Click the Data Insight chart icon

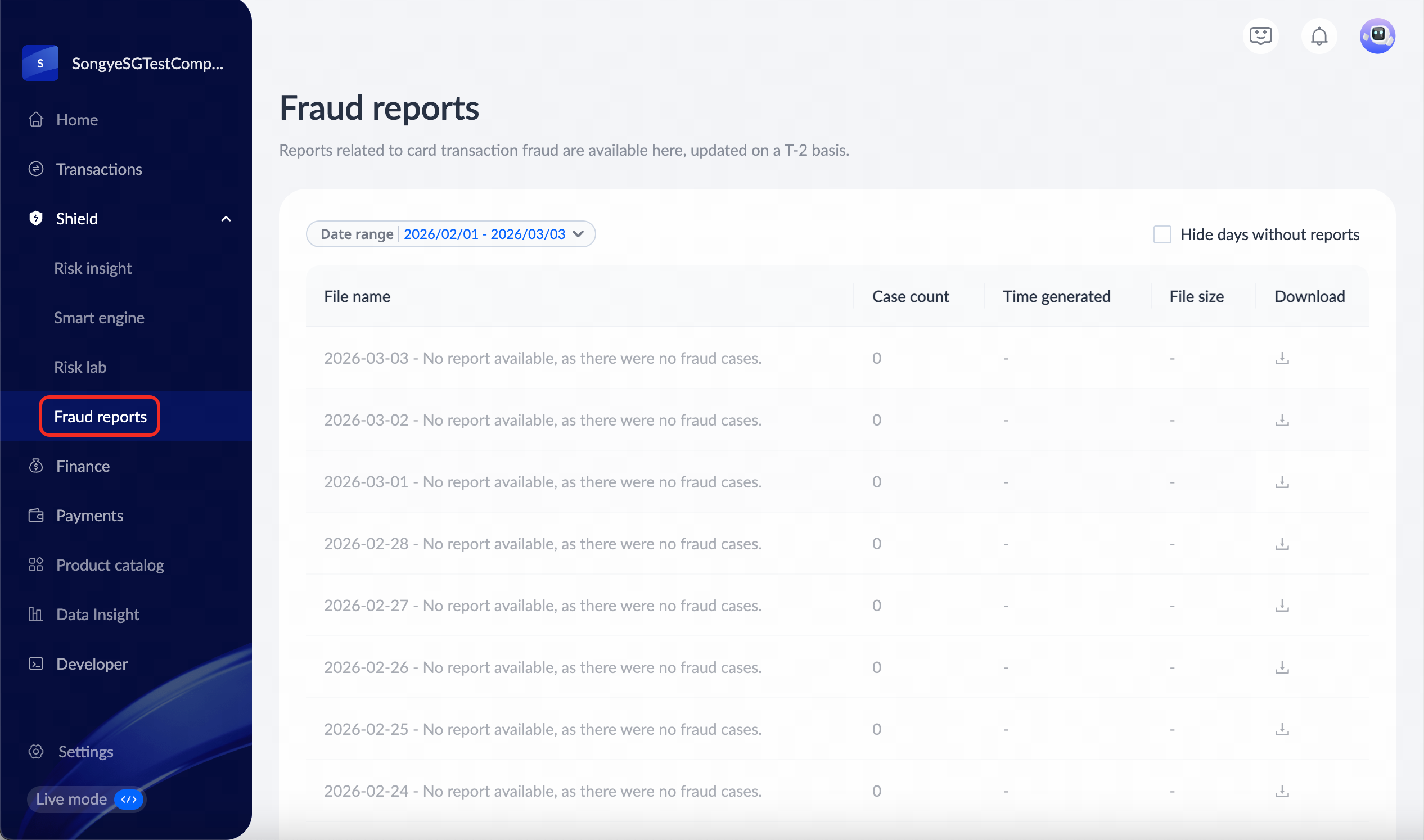tap(36, 615)
